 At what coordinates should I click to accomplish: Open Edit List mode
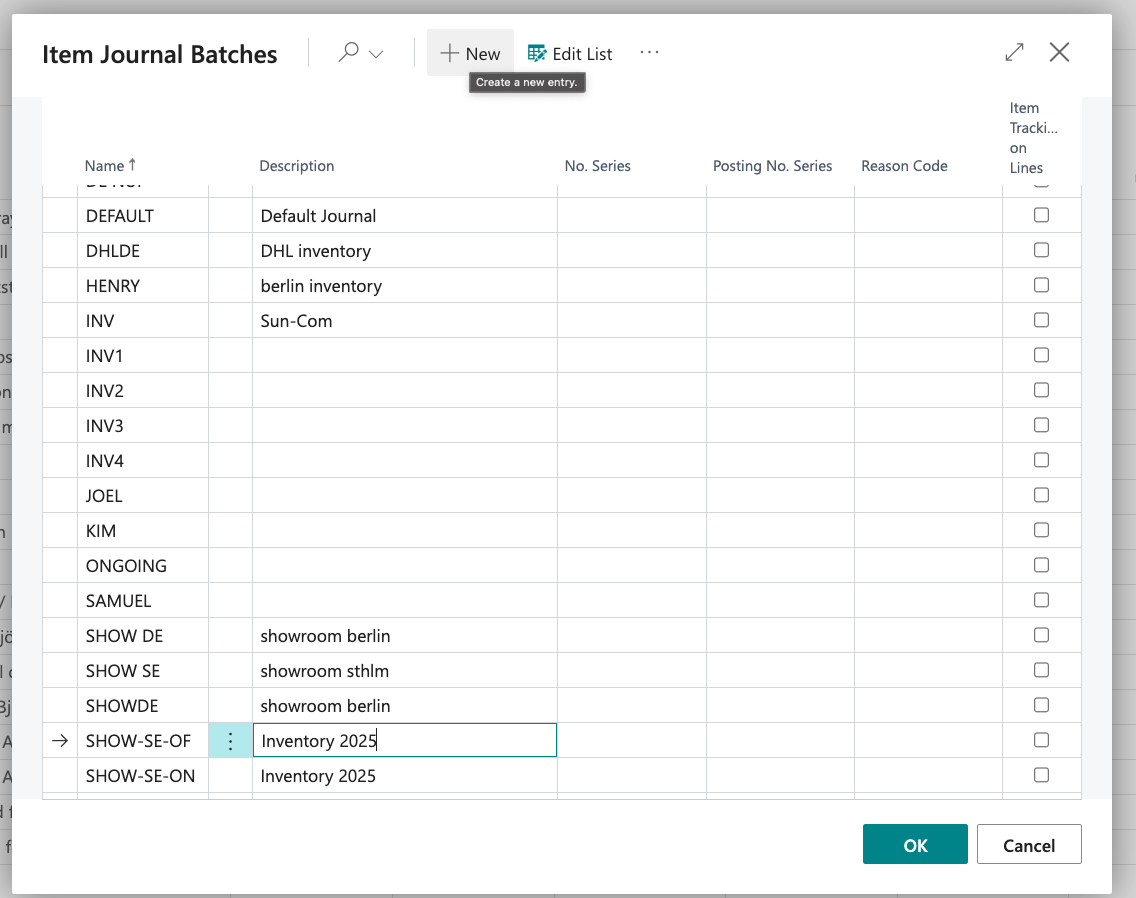[570, 54]
